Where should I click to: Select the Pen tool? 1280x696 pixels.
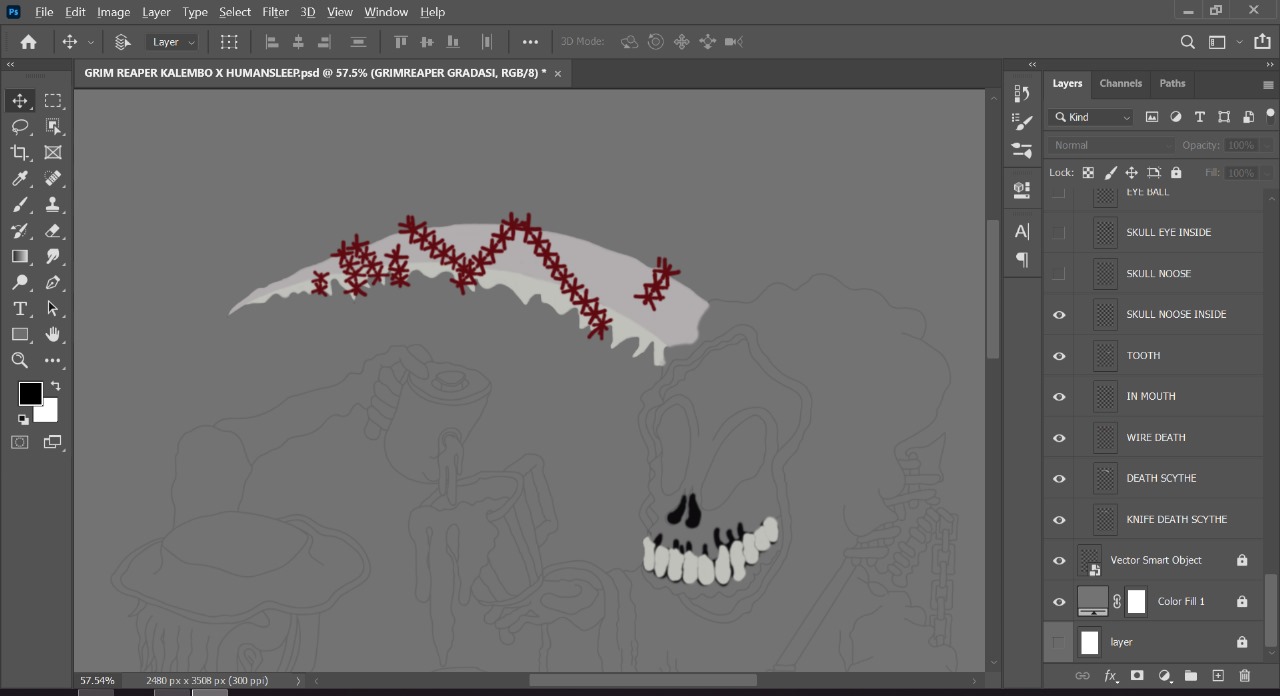(x=53, y=283)
